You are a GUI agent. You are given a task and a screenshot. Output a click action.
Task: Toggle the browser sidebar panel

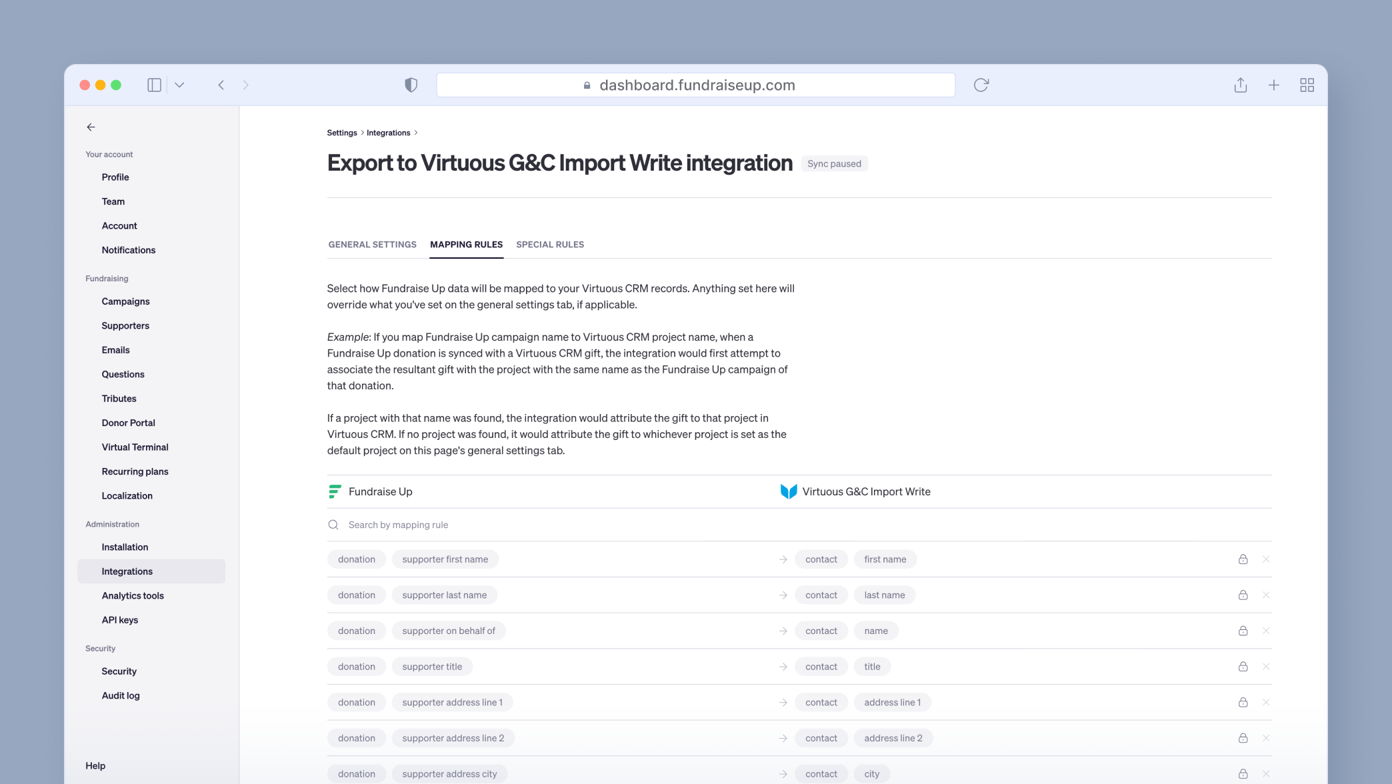coord(154,85)
